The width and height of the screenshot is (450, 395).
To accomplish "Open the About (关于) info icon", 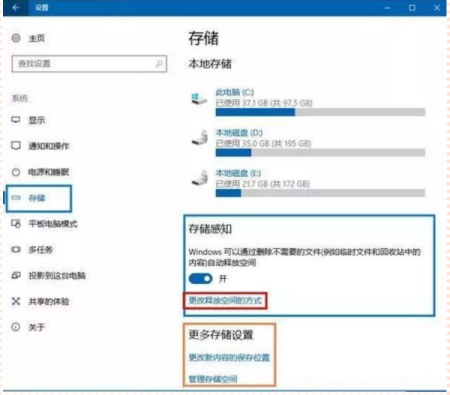I will pos(16,327).
